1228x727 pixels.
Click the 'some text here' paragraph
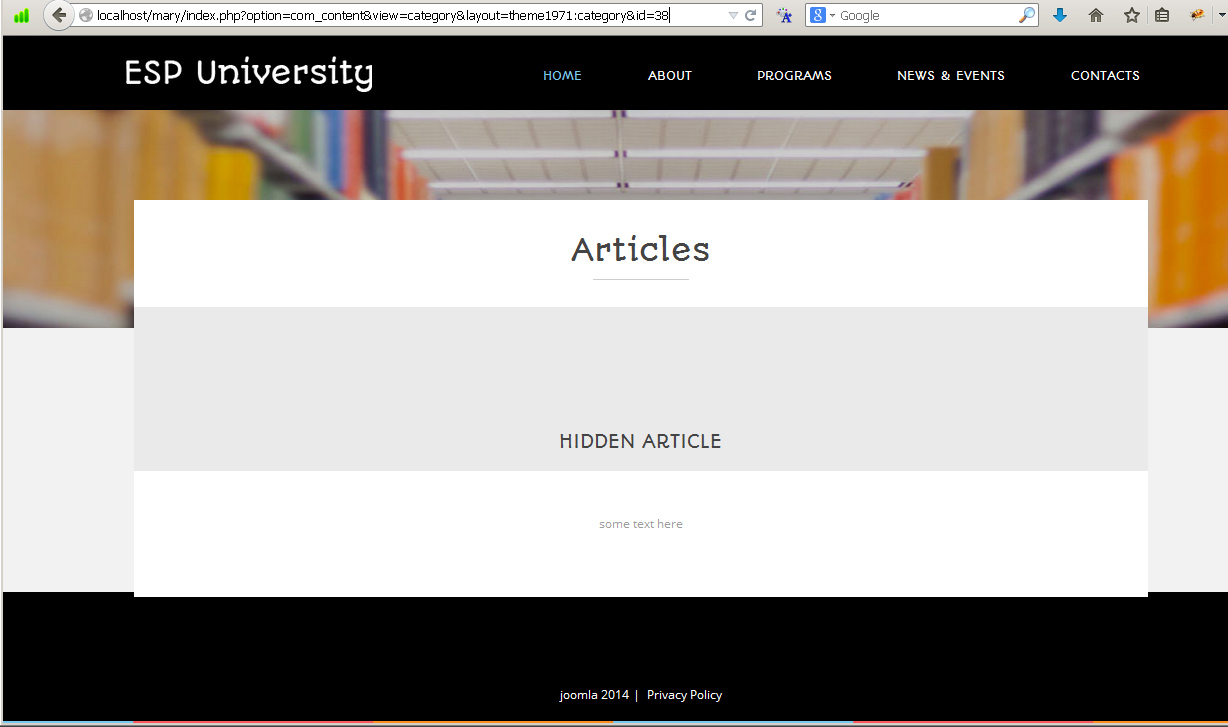[641, 524]
